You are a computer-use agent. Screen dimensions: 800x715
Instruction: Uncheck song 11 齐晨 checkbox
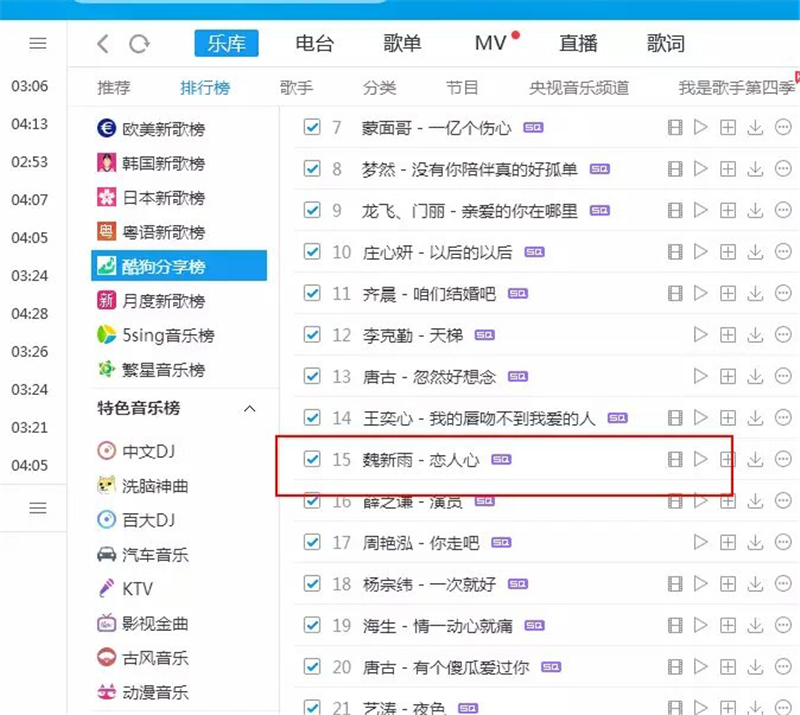click(x=312, y=293)
